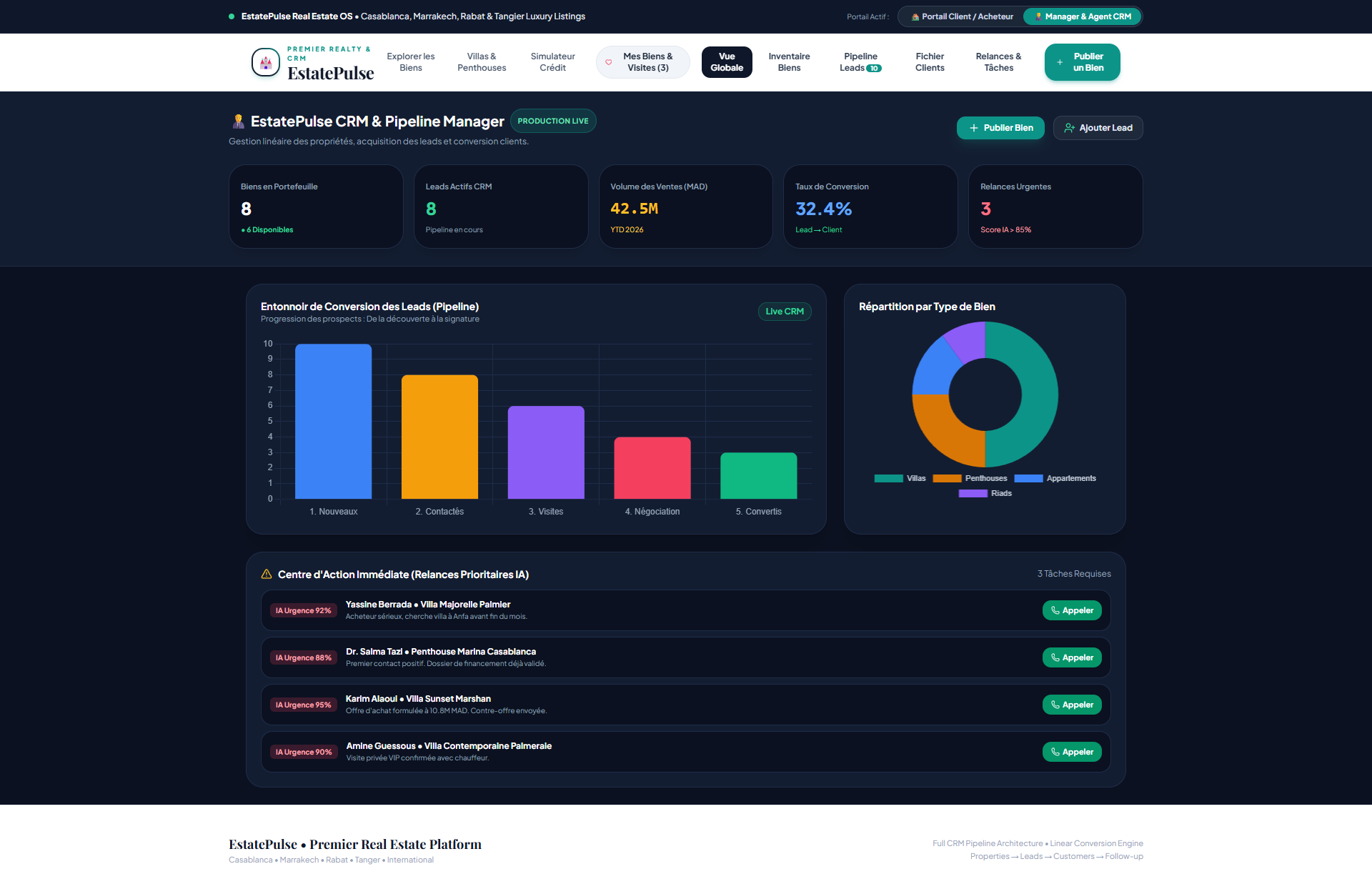The width and height of the screenshot is (1372, 894).
Task: Click the IA Urgence 95% tag
Action: (304, 705)
